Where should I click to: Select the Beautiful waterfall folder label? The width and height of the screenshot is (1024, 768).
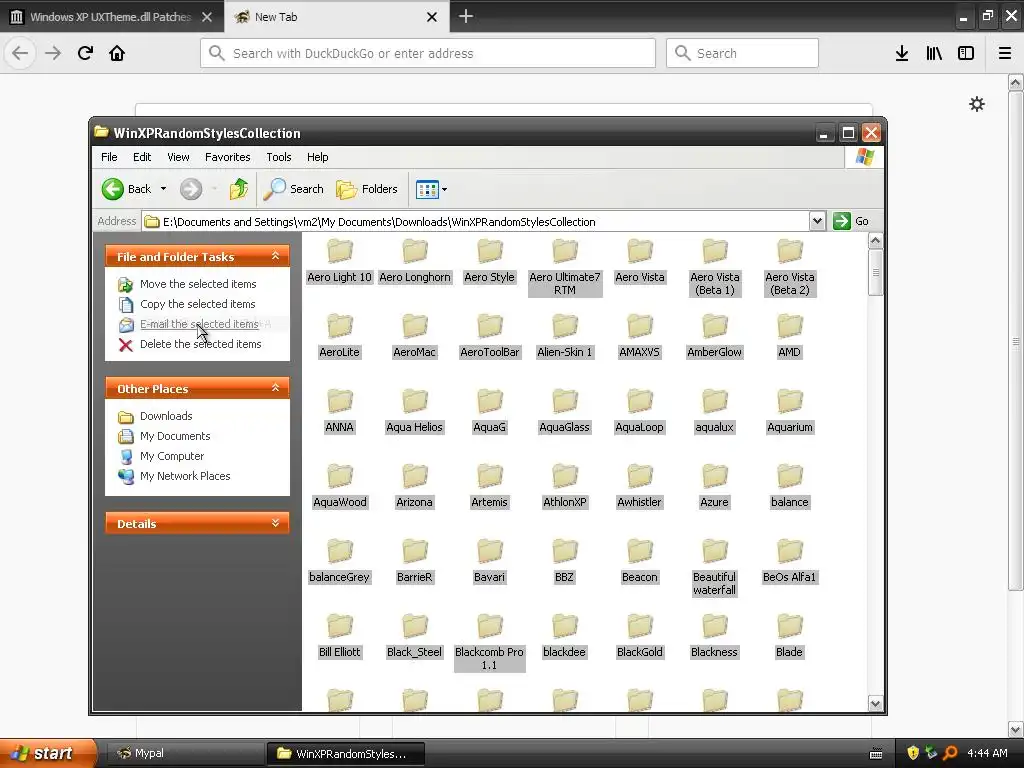[x=714, y=583]
